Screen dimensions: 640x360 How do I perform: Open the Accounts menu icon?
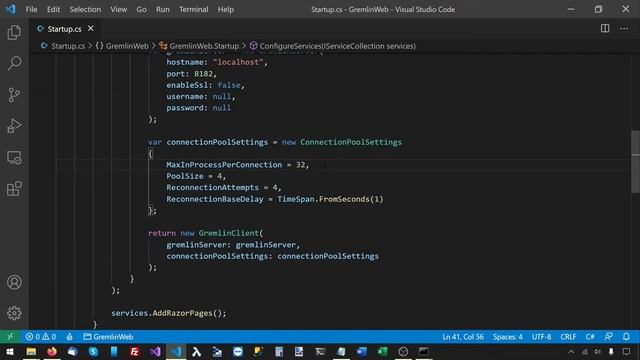[x=14, y=282]
